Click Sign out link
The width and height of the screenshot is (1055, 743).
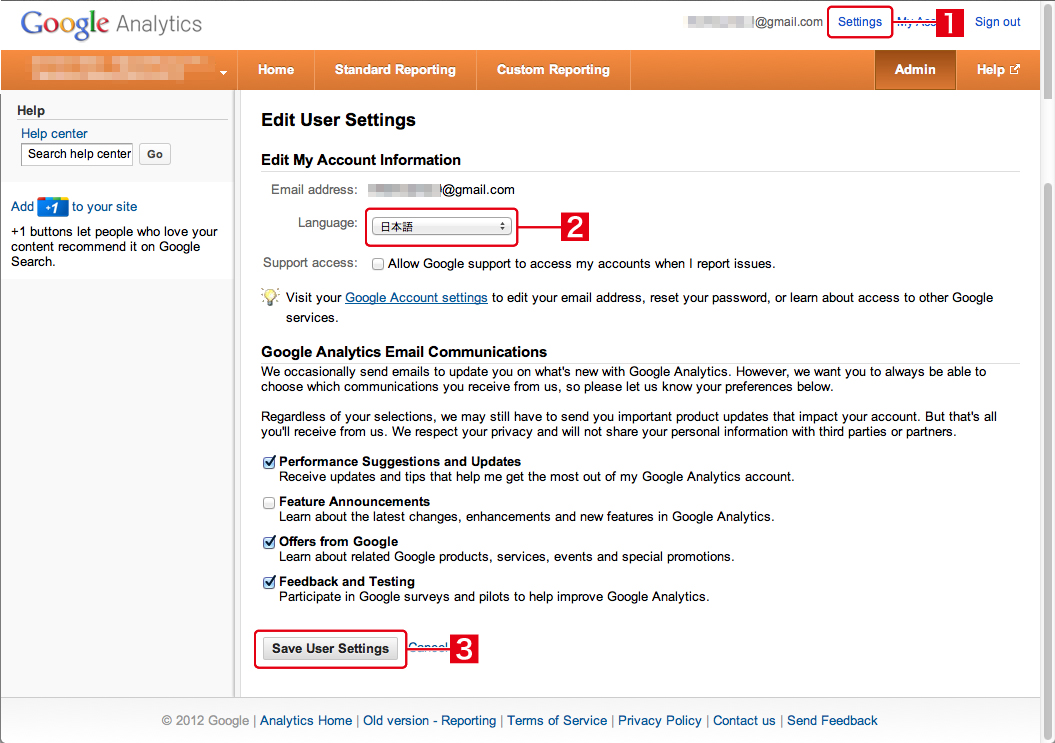[x=998, y=22]
